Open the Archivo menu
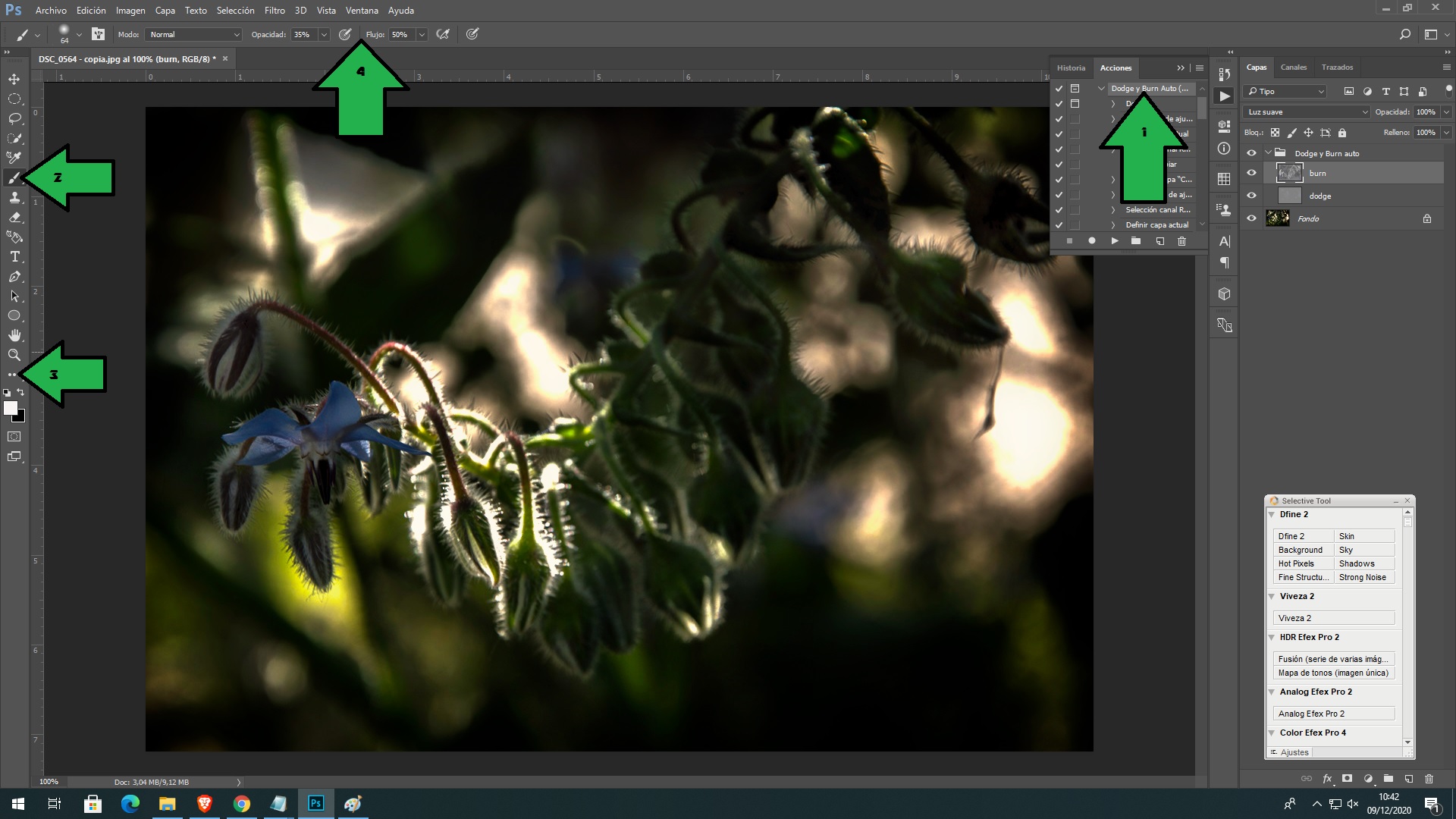This screenshot has width=1456, height=819. click(x=51, y=10)
